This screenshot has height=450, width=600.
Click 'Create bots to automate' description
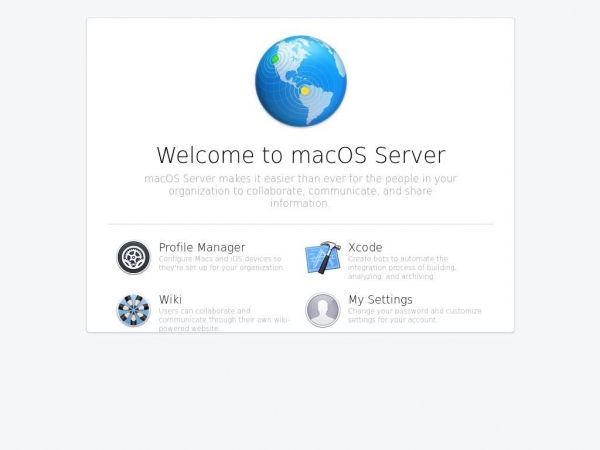point(402,267)
